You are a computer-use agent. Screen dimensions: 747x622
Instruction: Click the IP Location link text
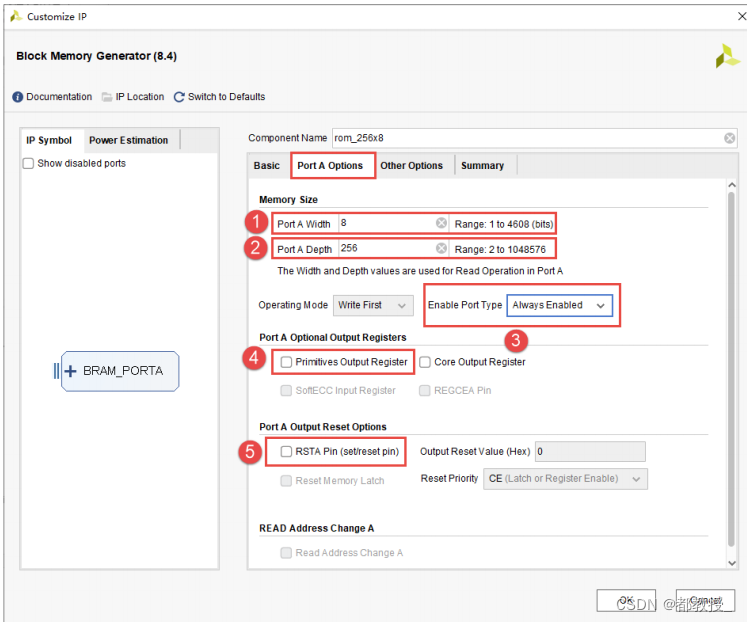coord(140,97)
